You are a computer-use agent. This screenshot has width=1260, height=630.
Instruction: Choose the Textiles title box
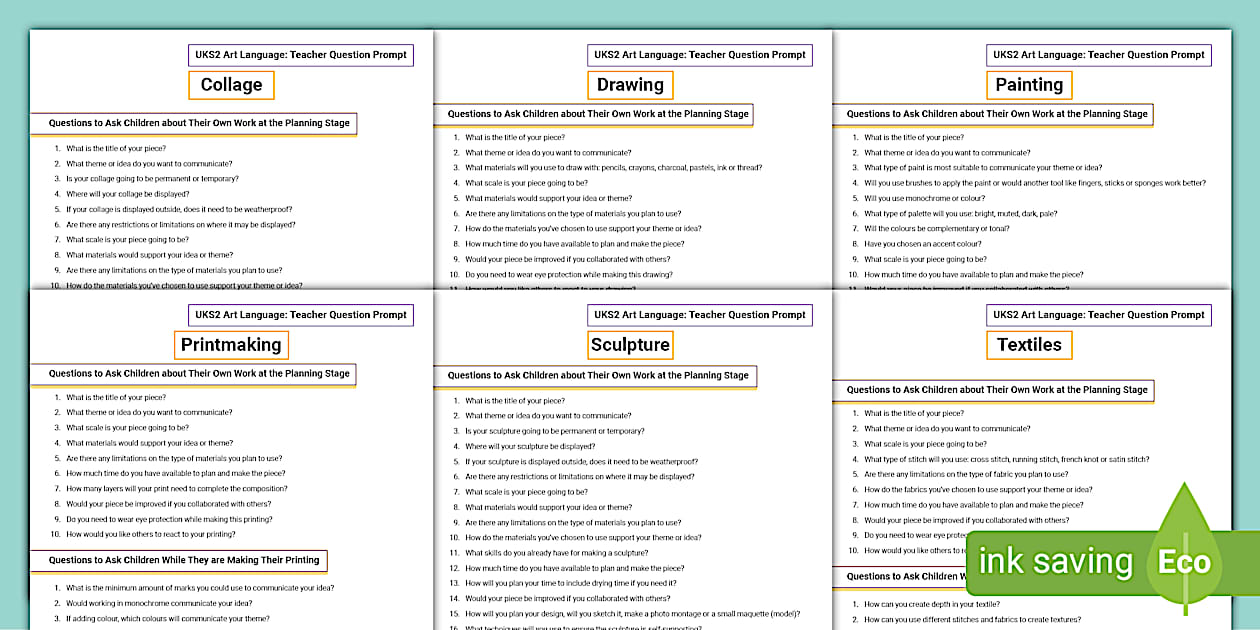(x=1029, y=345)
